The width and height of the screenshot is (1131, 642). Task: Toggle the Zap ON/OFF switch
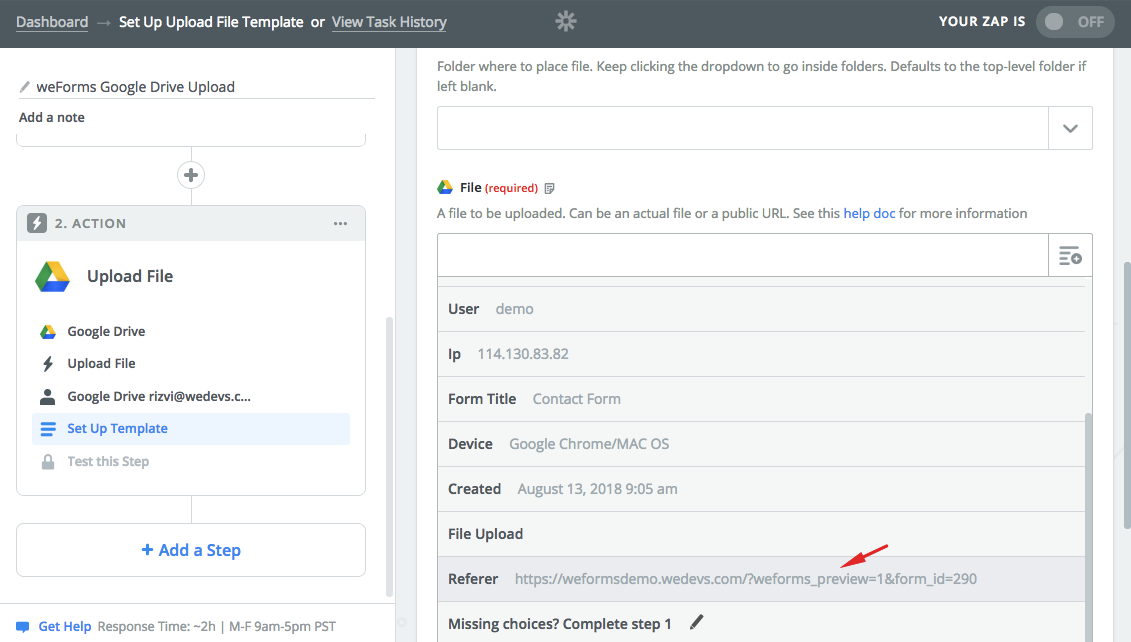[1075, 22]
